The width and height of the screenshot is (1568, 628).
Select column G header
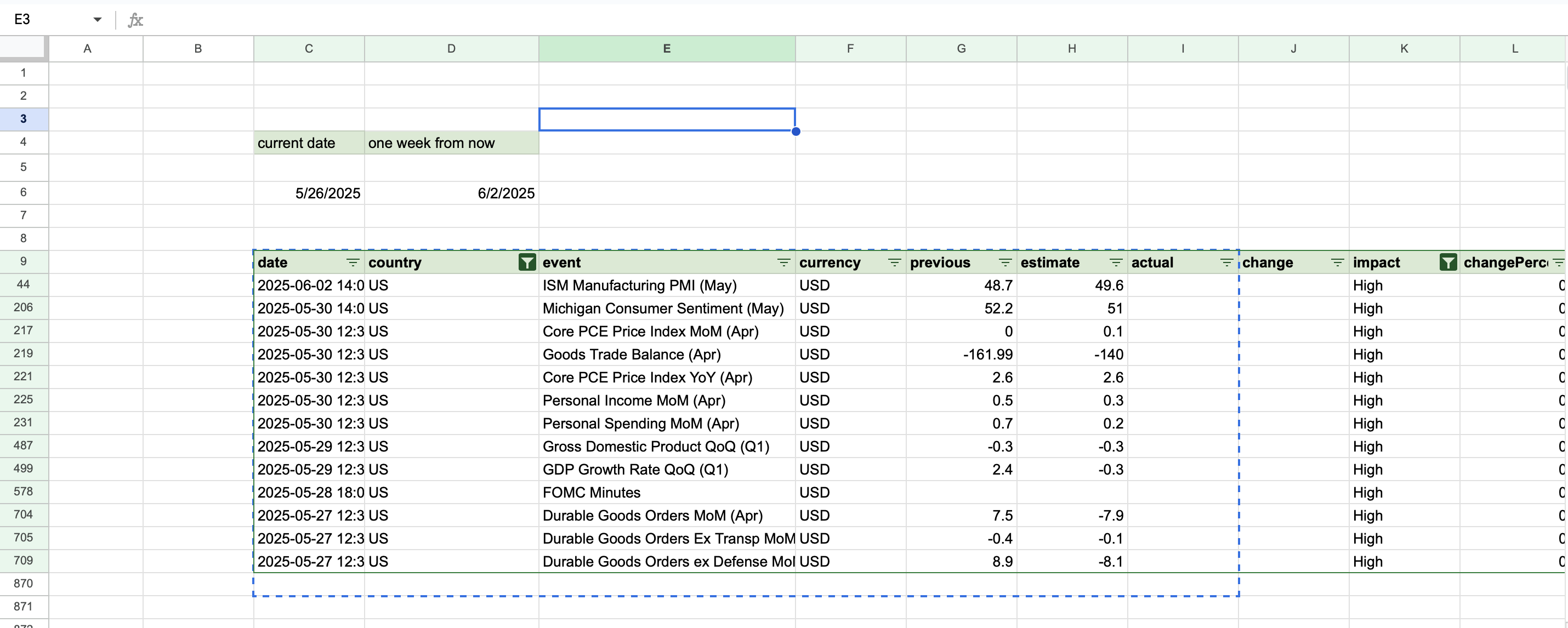(x=962, y=49)
